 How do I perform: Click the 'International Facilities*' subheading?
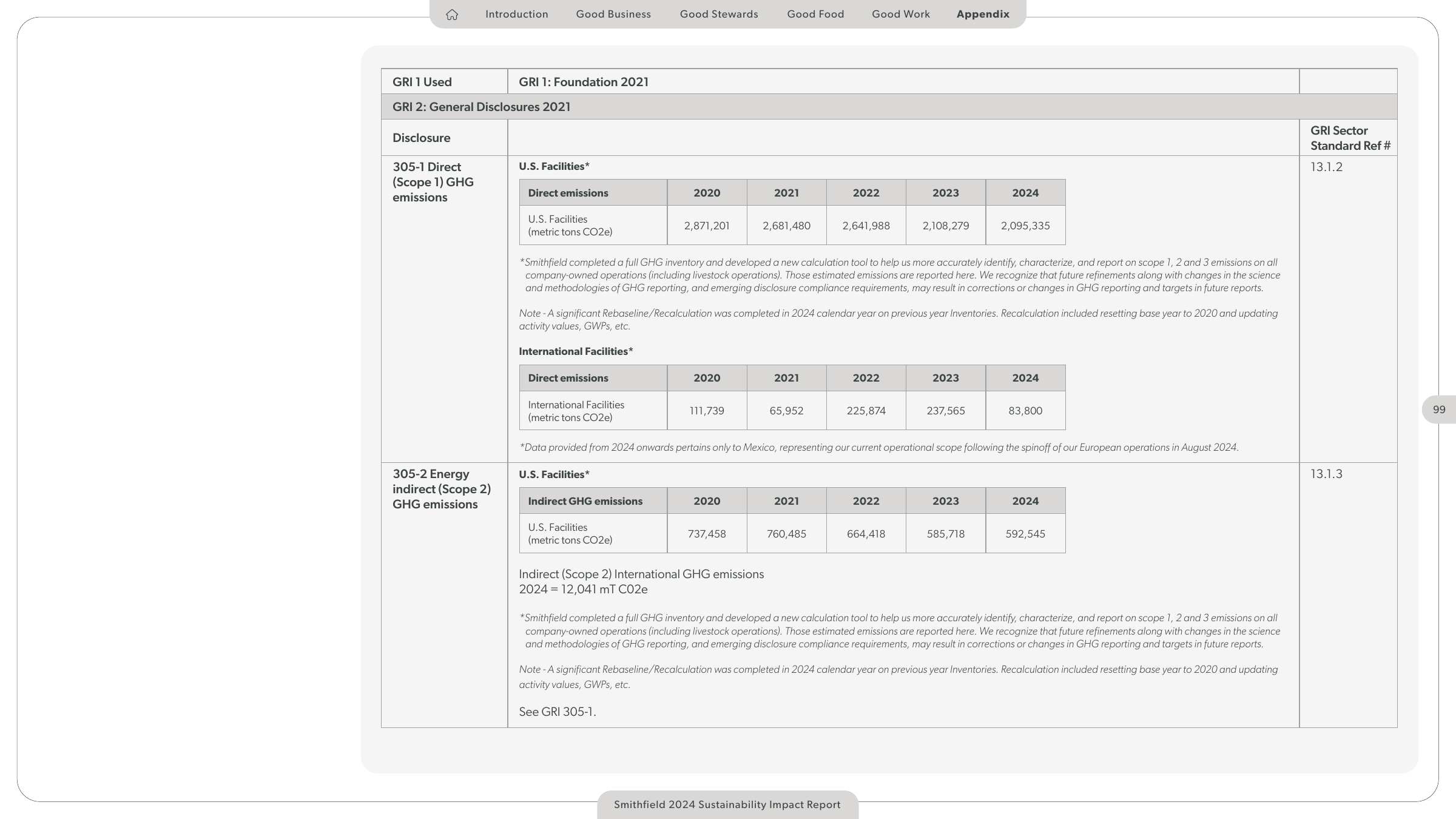[576, 351]
